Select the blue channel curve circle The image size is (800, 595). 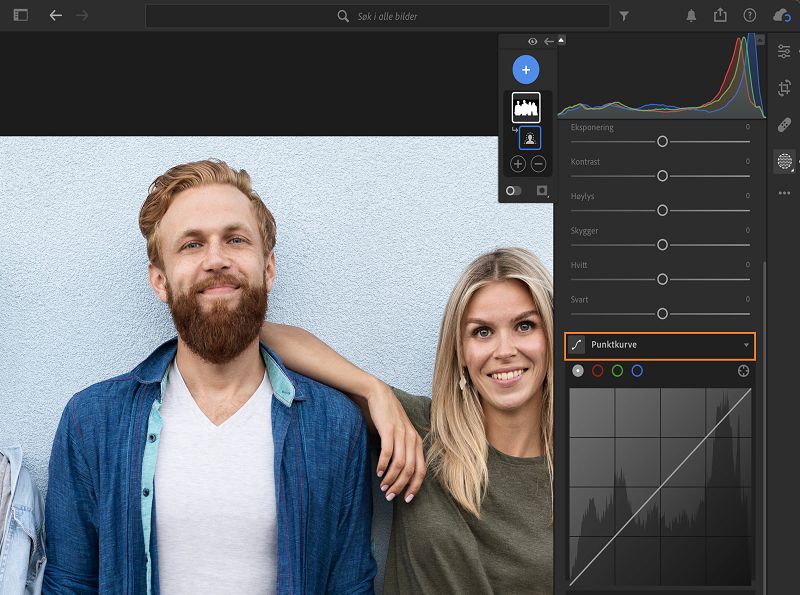(637, 371)
